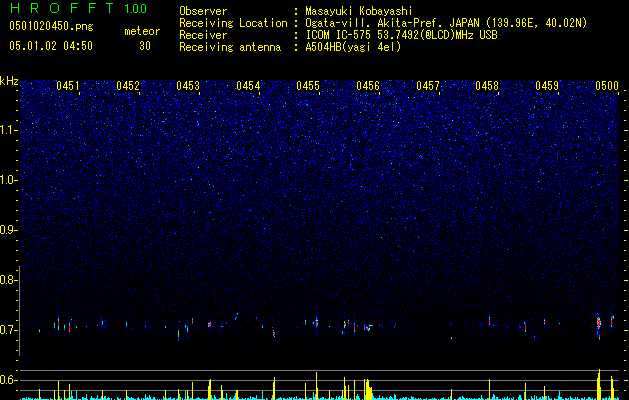The image size is (629, 400).
Task: Click the 0457 time marker
Action: (x=428, y=86)
